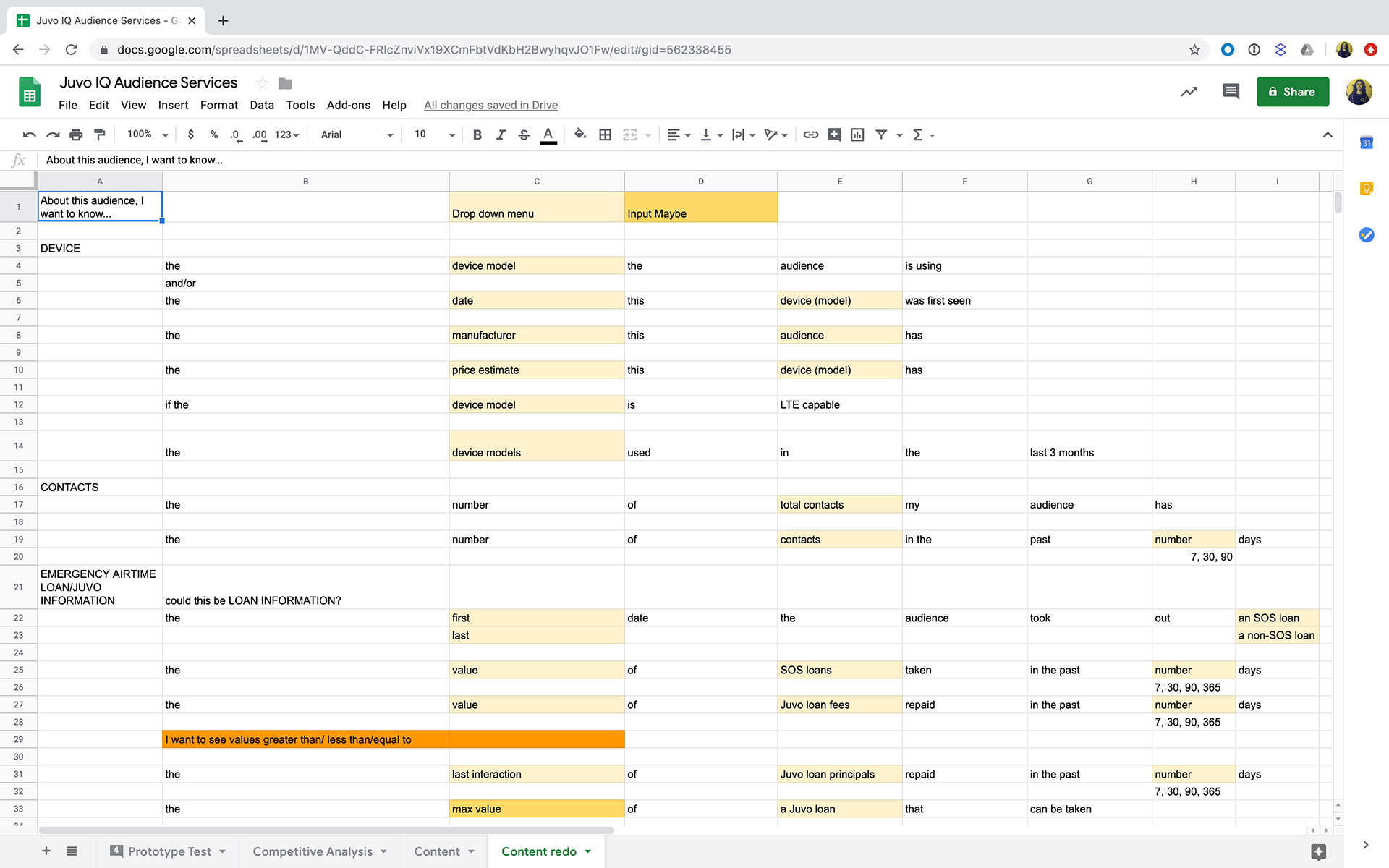The width and height of the screenshot is (1389, 868).
Task: Open the Edit menu
Action: point(99,105)
